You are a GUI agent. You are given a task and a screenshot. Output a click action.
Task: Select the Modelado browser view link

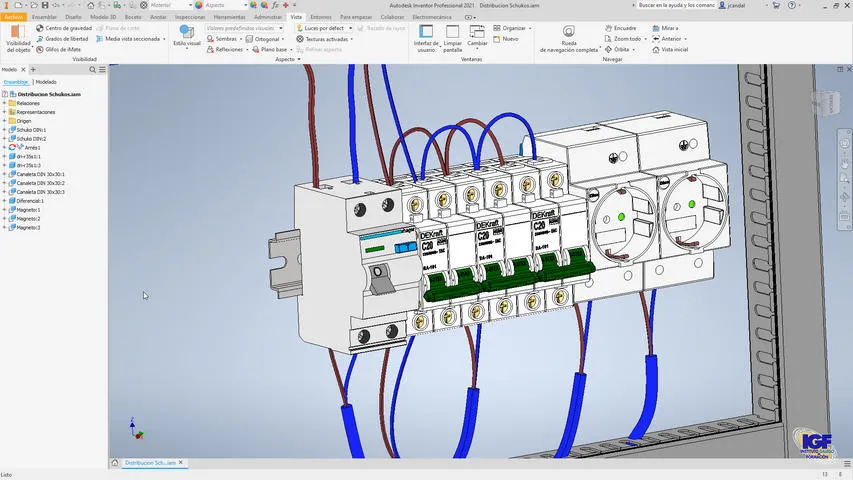[x=46, y=82]
